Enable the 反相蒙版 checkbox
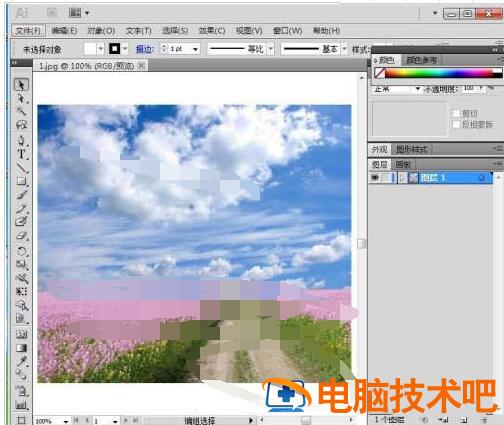The image size is (504, 425). 457,124
